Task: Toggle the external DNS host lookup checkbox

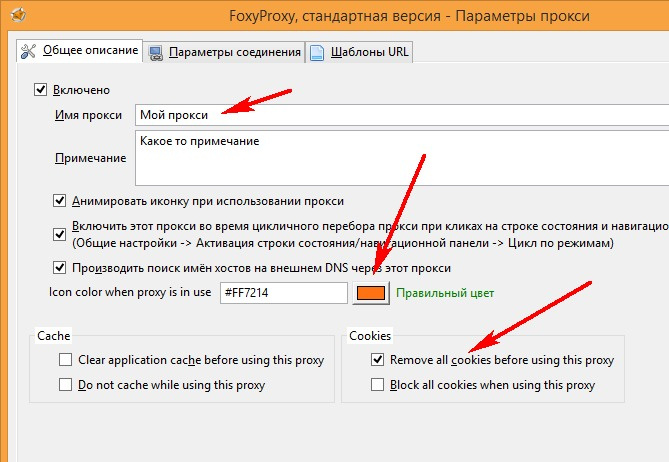Action: pyautogui.click(x=59, y=267)
